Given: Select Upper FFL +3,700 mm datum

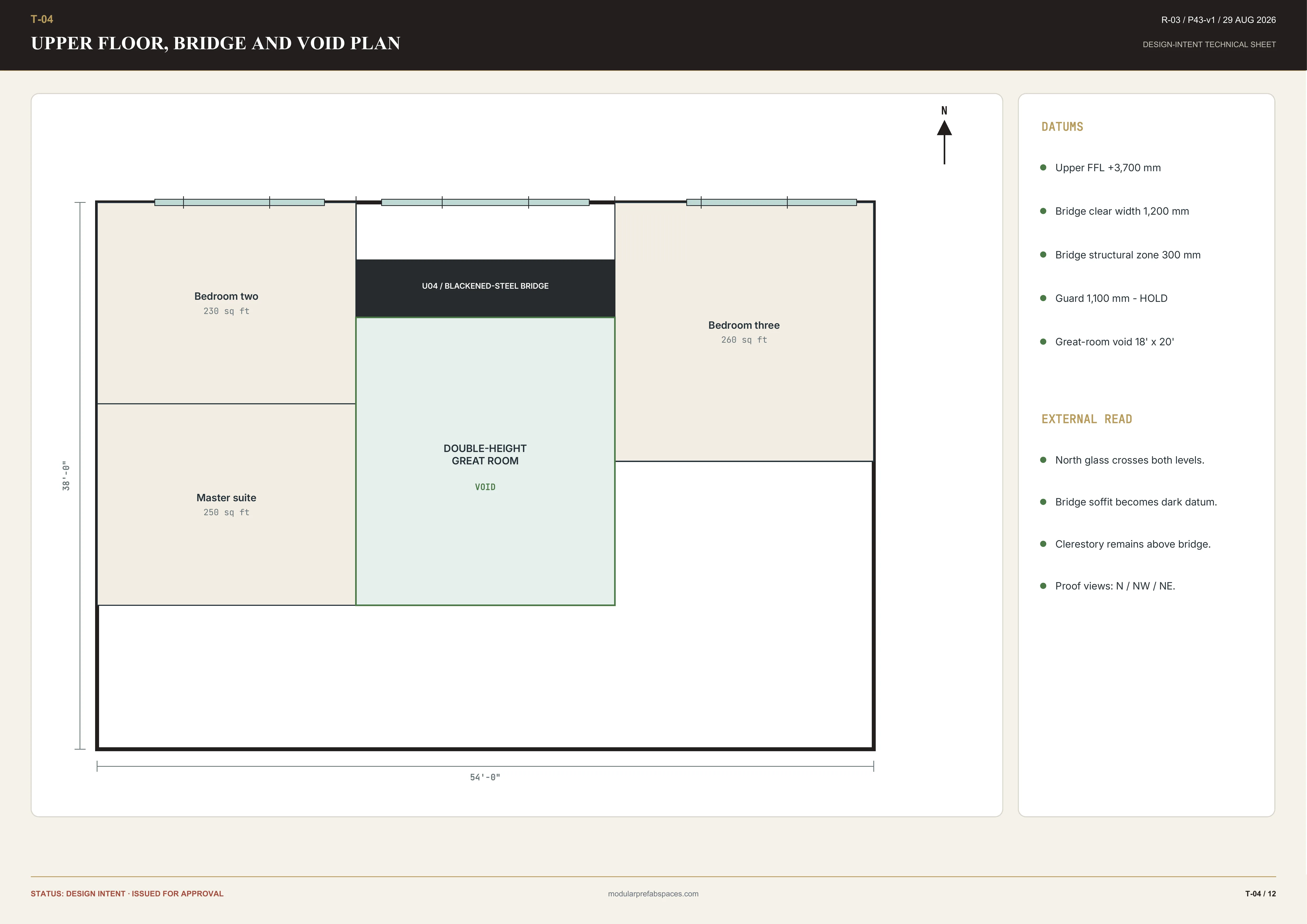Looking at the screenshot, I should pos(1108,168).
